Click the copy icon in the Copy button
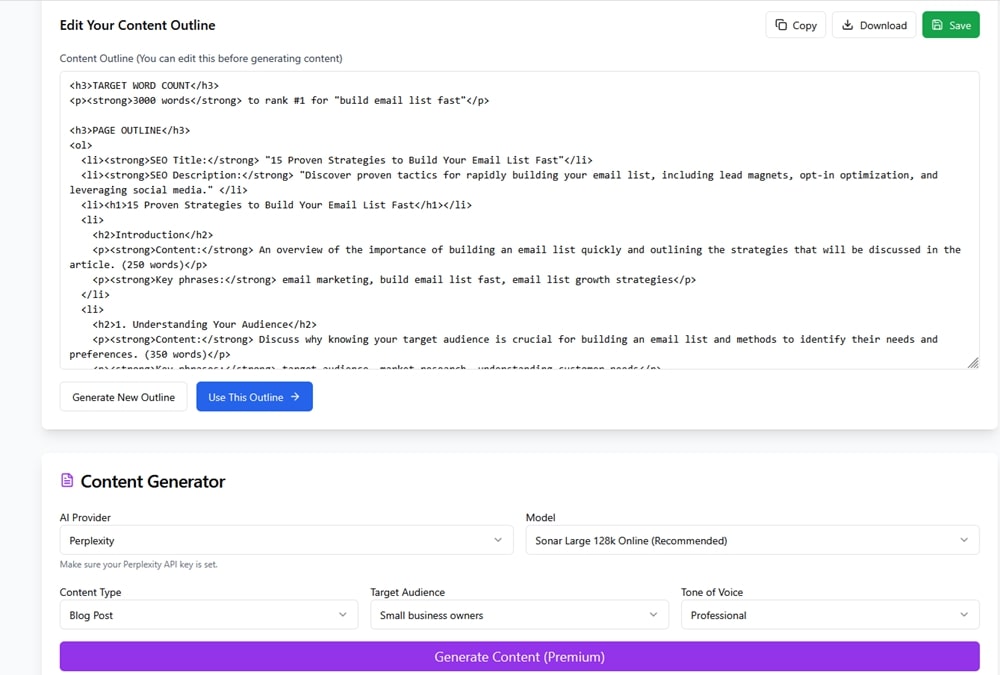 (x=781, y=25)
